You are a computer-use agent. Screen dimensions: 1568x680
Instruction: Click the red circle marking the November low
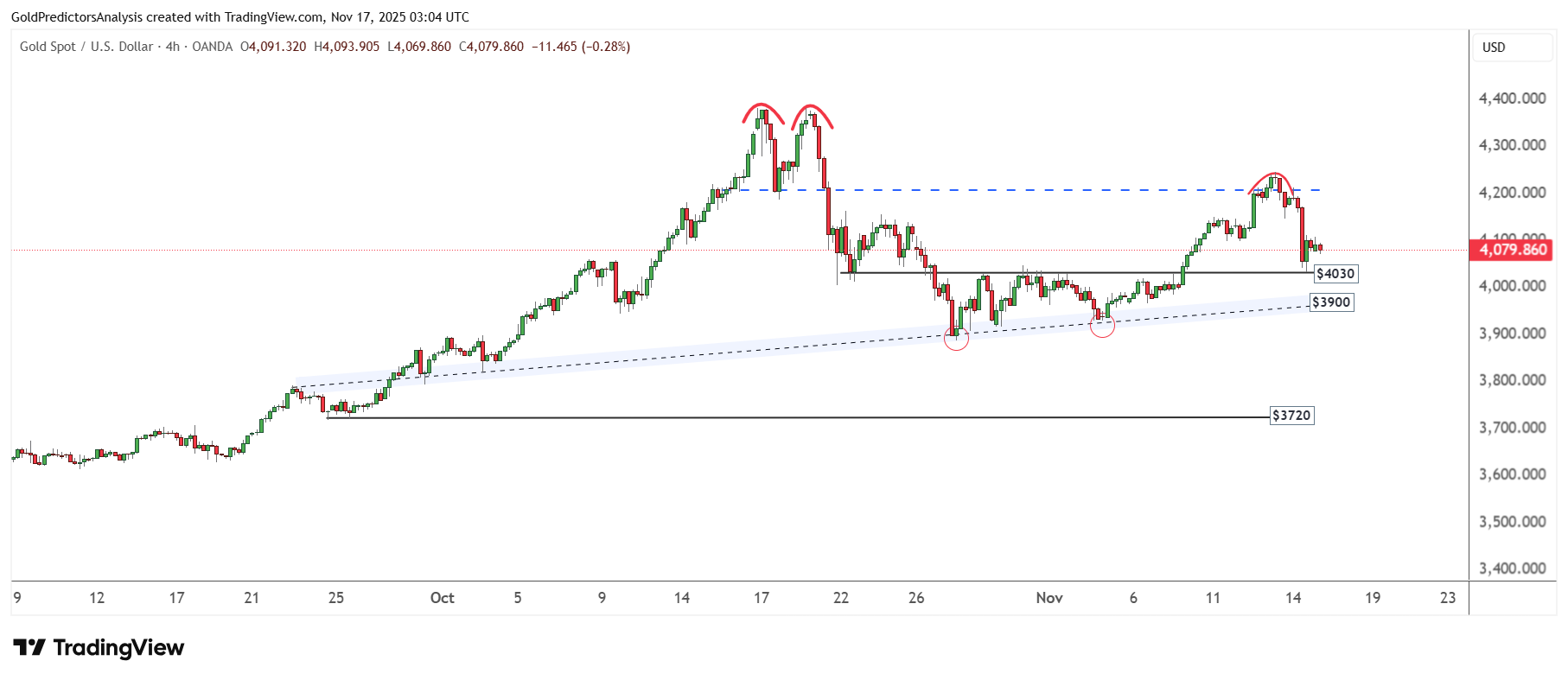pos(1102,325)
